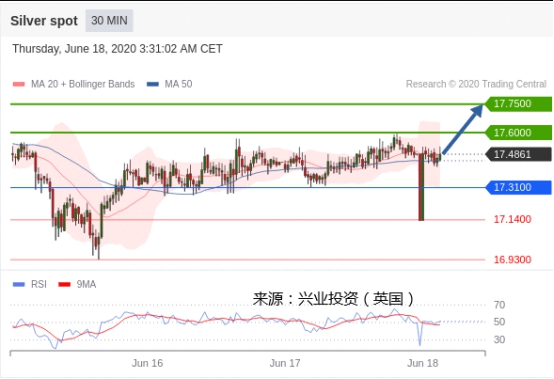The image size is (554, 379).
Task: Select the 17.3100 blue pivot label
Action: point(518,187)
